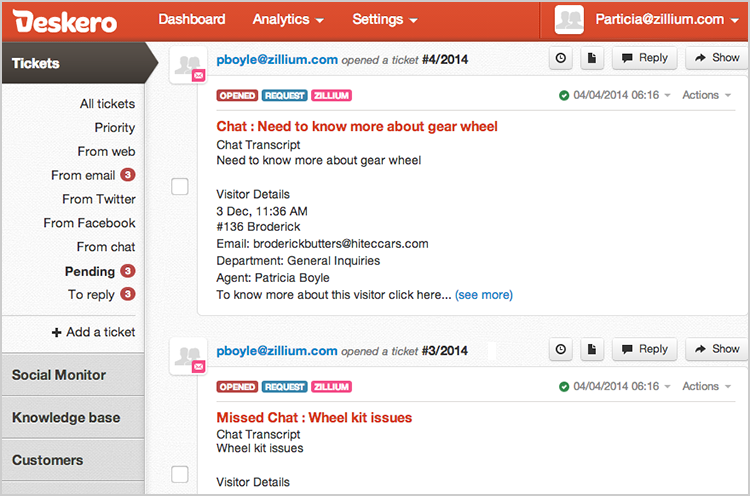The width and height of the screenshot is (750, 496).
Task: Open the Actions dropdown on ticket #4/2014
Action: coord(706,95)
